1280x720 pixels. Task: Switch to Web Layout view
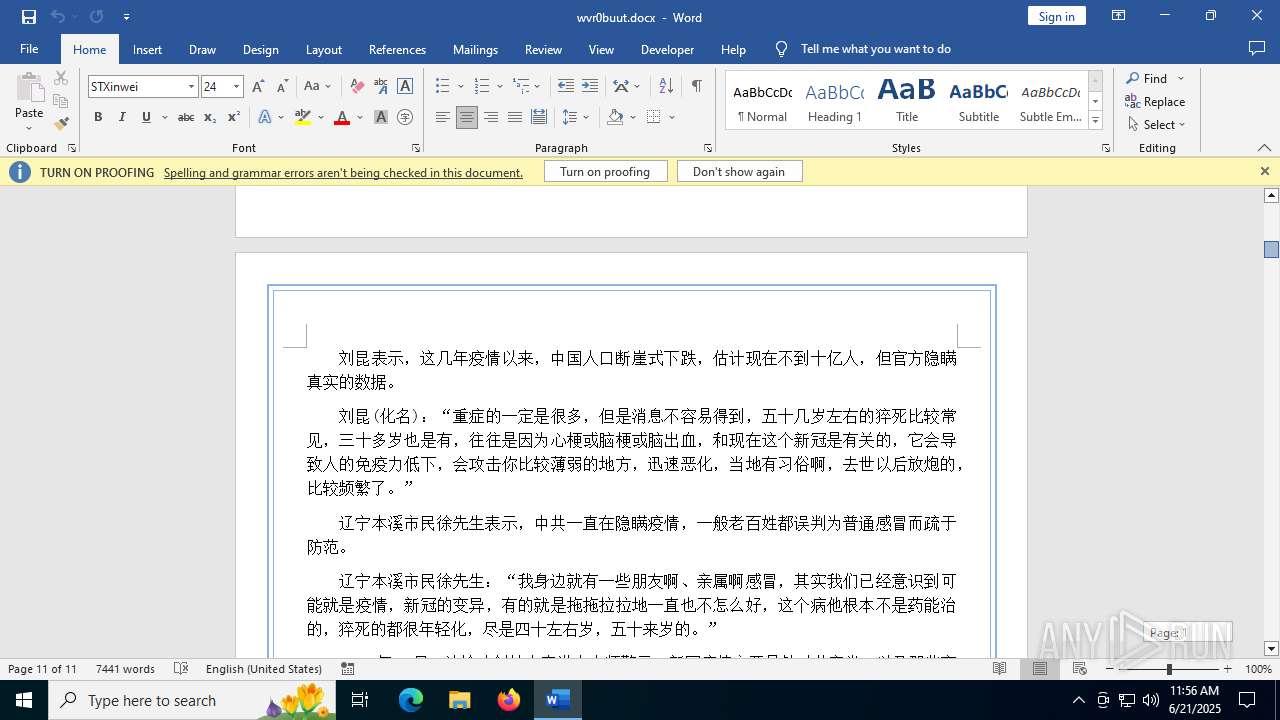[1080, 669]
